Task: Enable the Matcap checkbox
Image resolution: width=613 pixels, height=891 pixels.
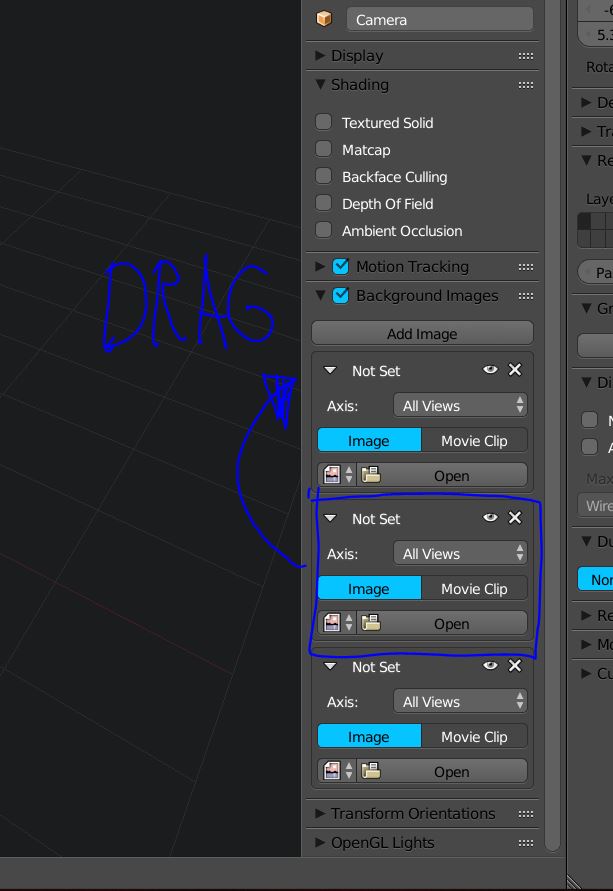Action: [323, 149]
